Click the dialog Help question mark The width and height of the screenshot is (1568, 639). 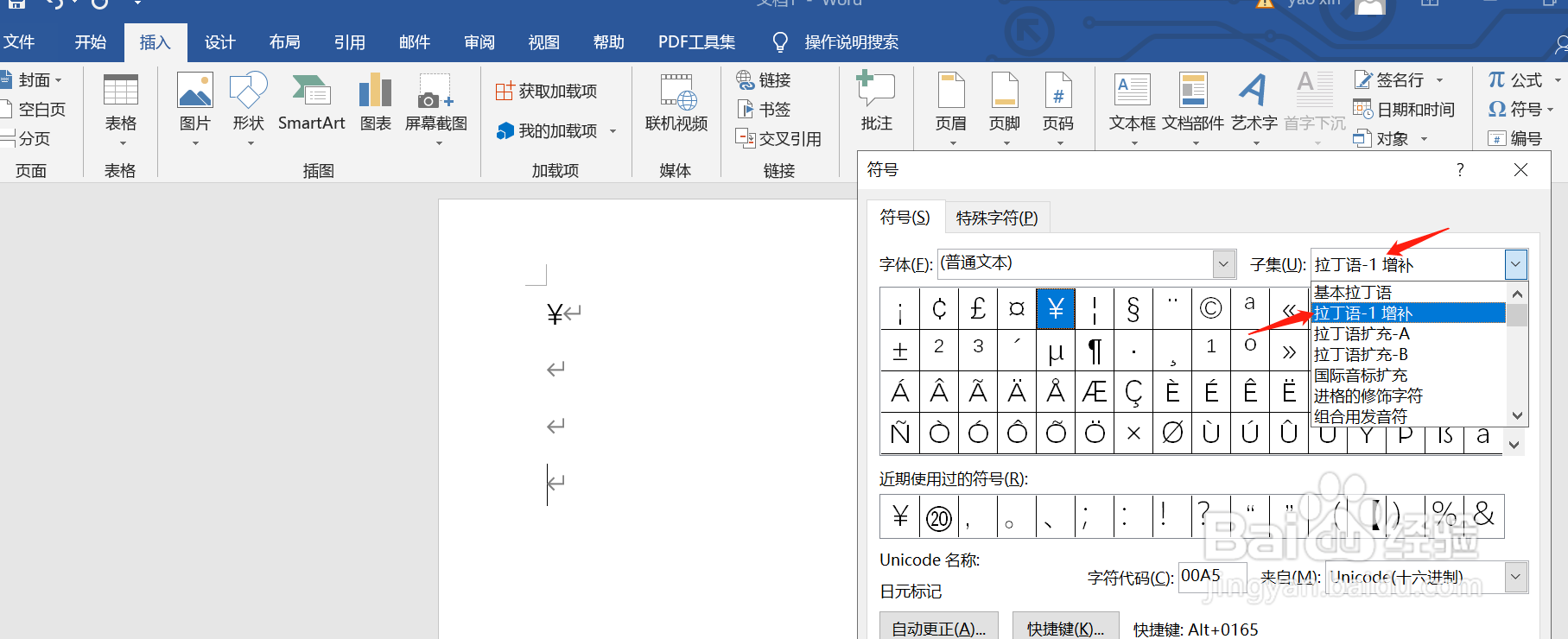pyautogui.click(x=1460, y=170)
